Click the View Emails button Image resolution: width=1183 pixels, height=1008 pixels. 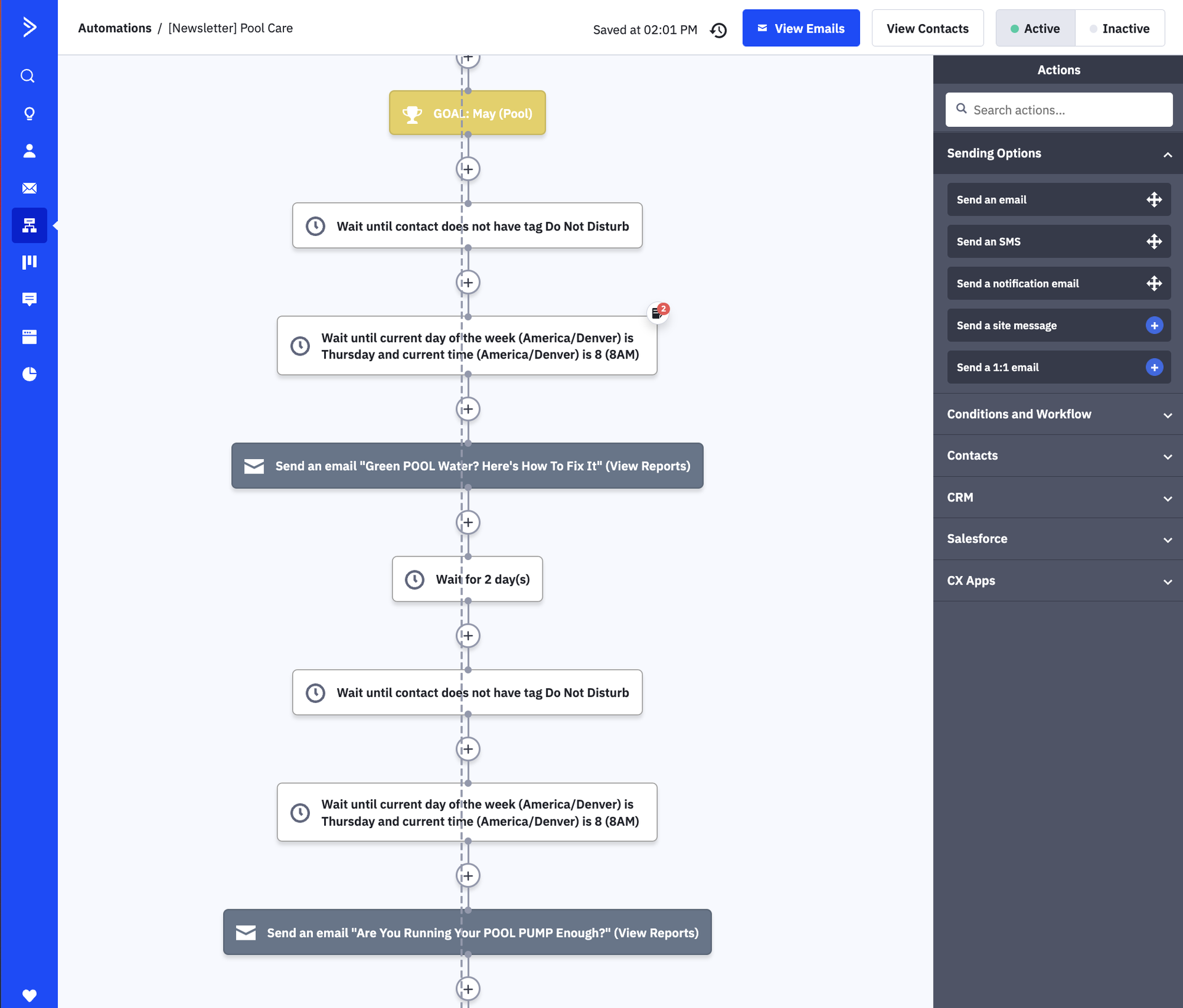(800, 28)
